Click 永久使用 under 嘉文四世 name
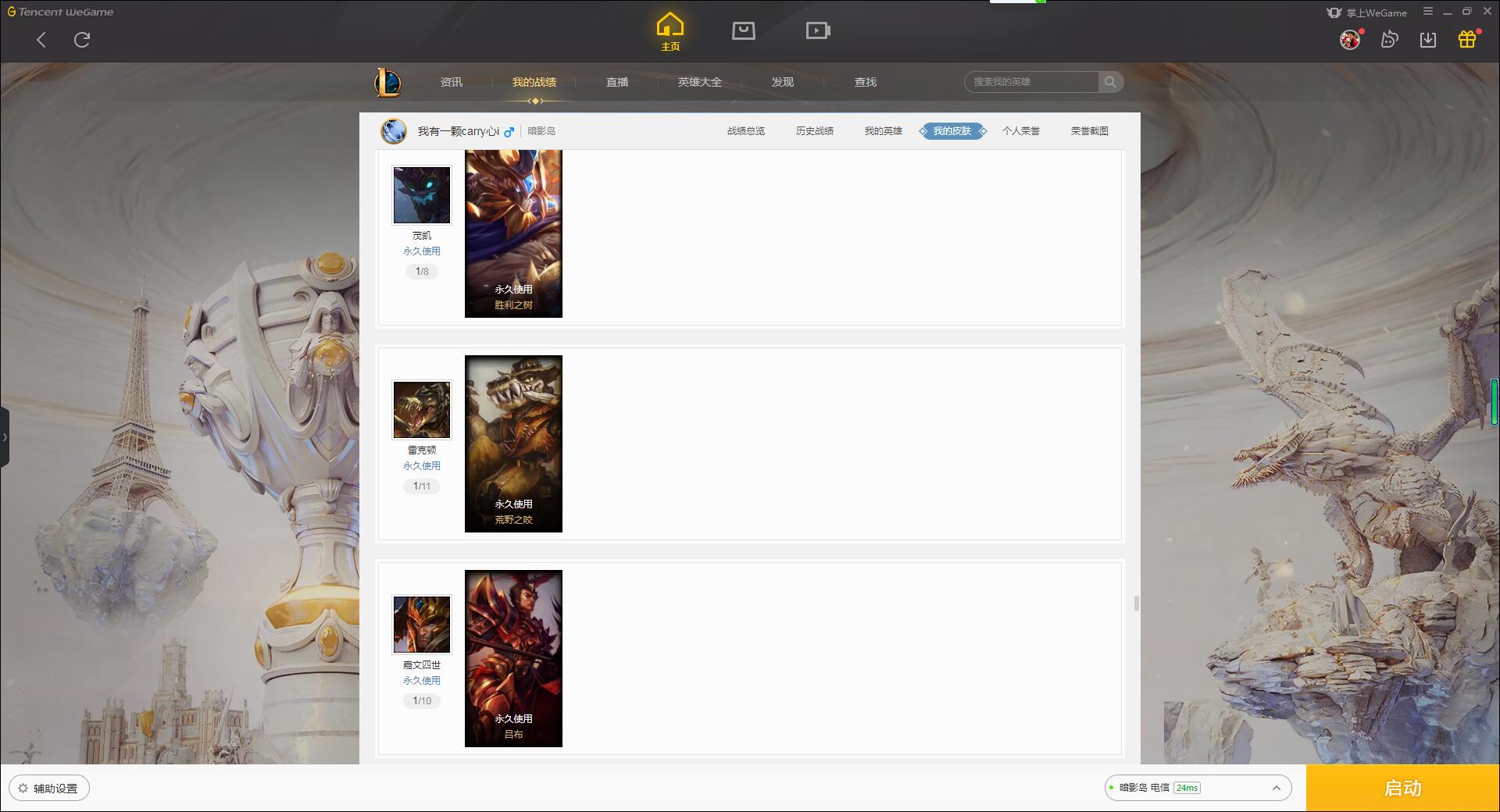 422,680
